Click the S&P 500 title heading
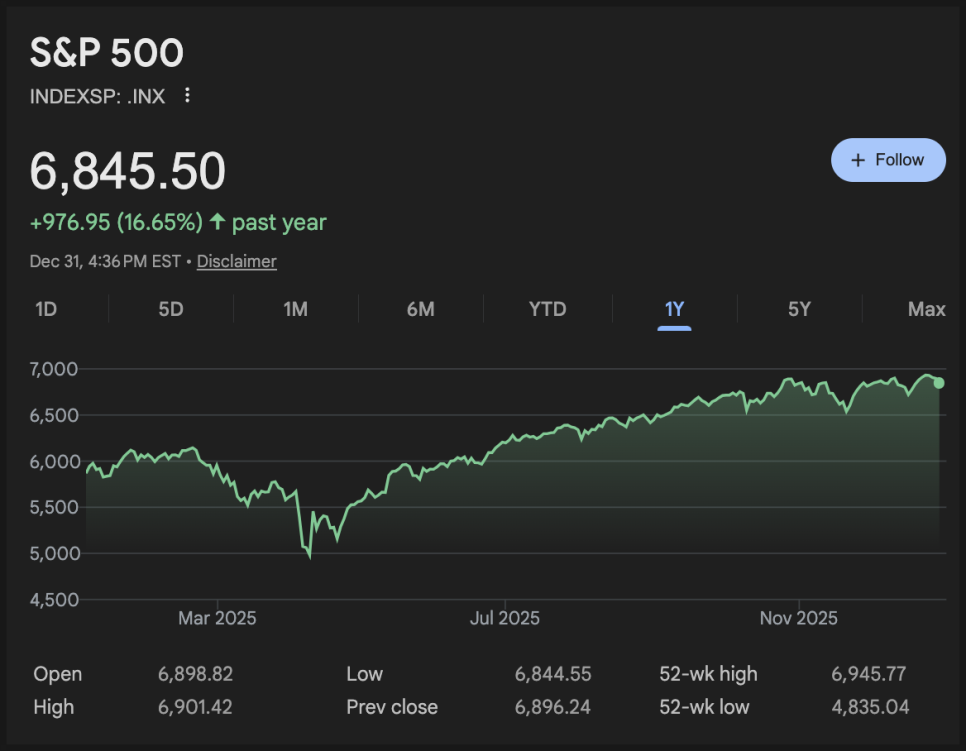Image resolution: width=966 pixels, height=751 pixels. (107, 54)
